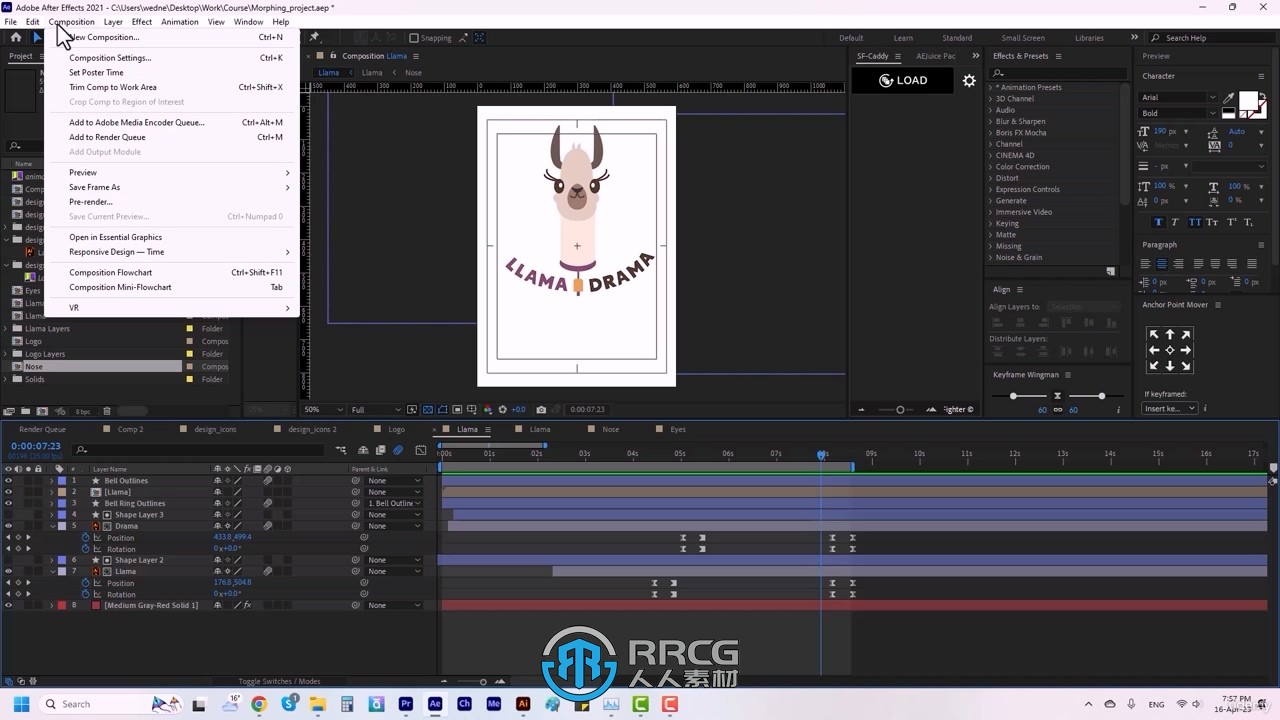Screen dimensions: 1280x720
Task: Toggle motion blur switch on Bell Outlines layer
Action: (x=267, y=481)
